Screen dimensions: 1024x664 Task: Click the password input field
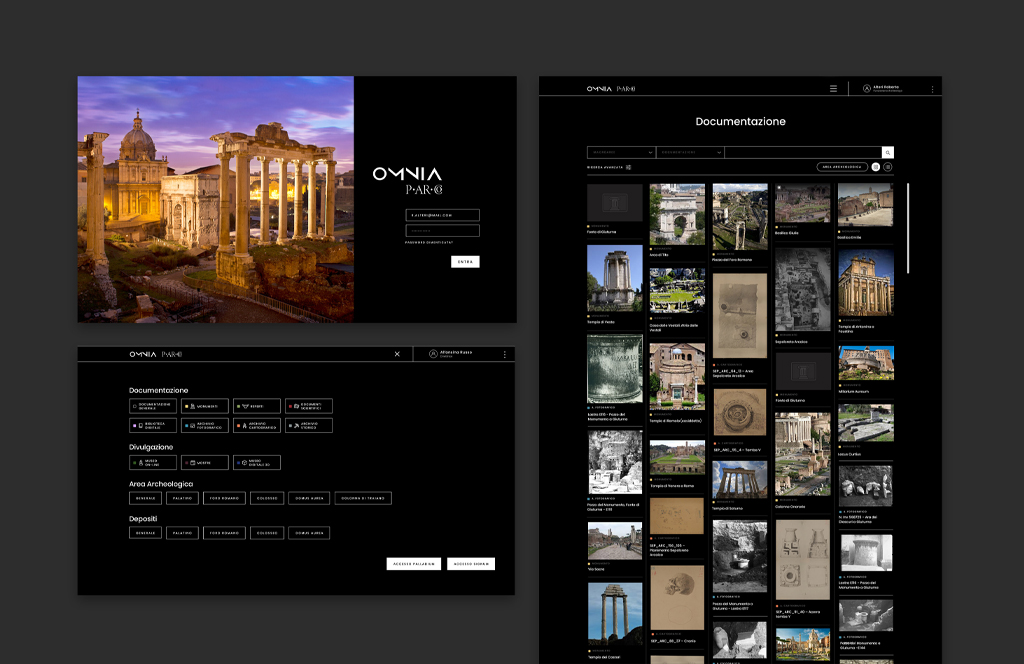point(442,230)
